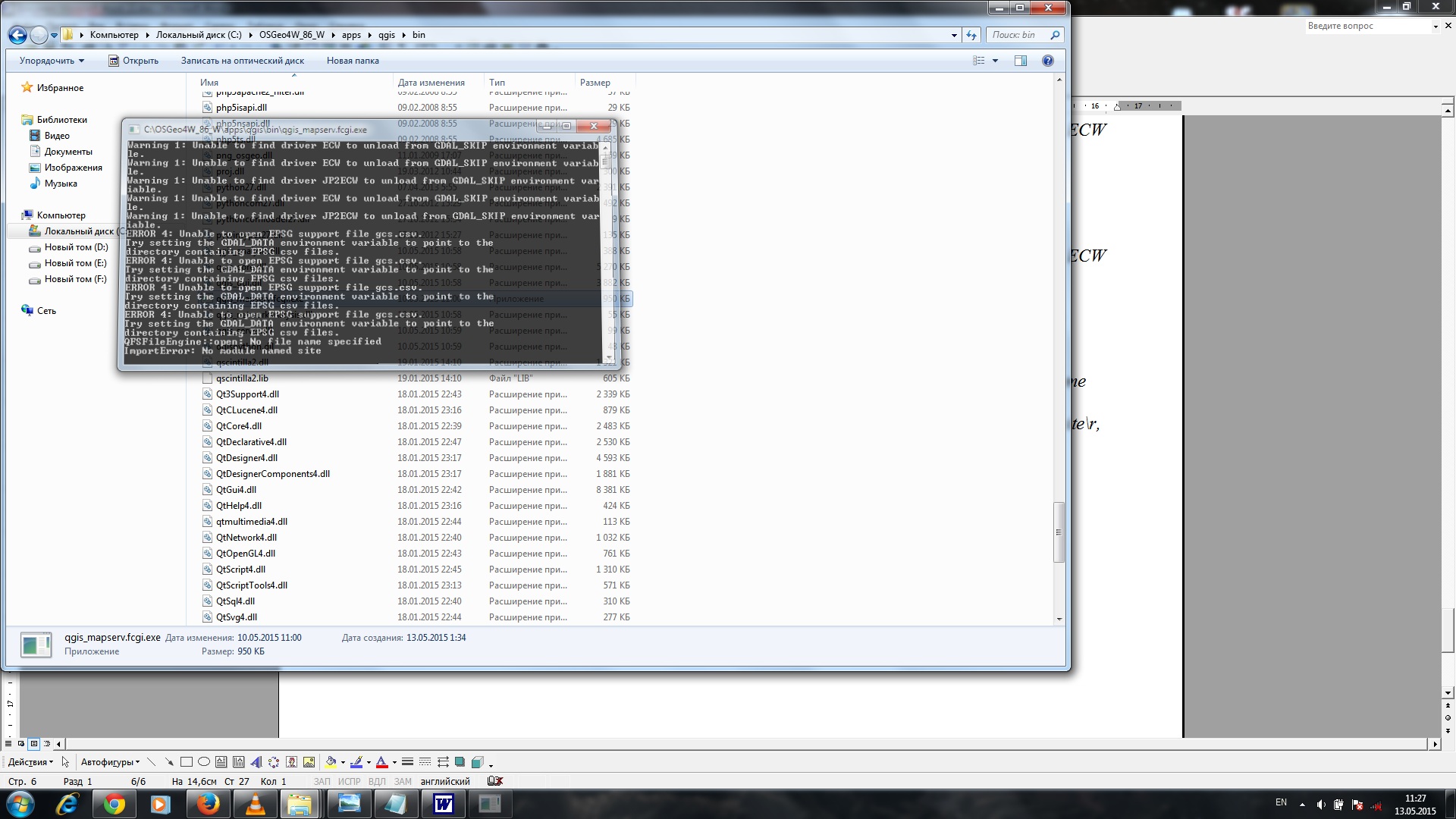Click the 3-D style icon

pyautogui.click(x=477, y=762)
